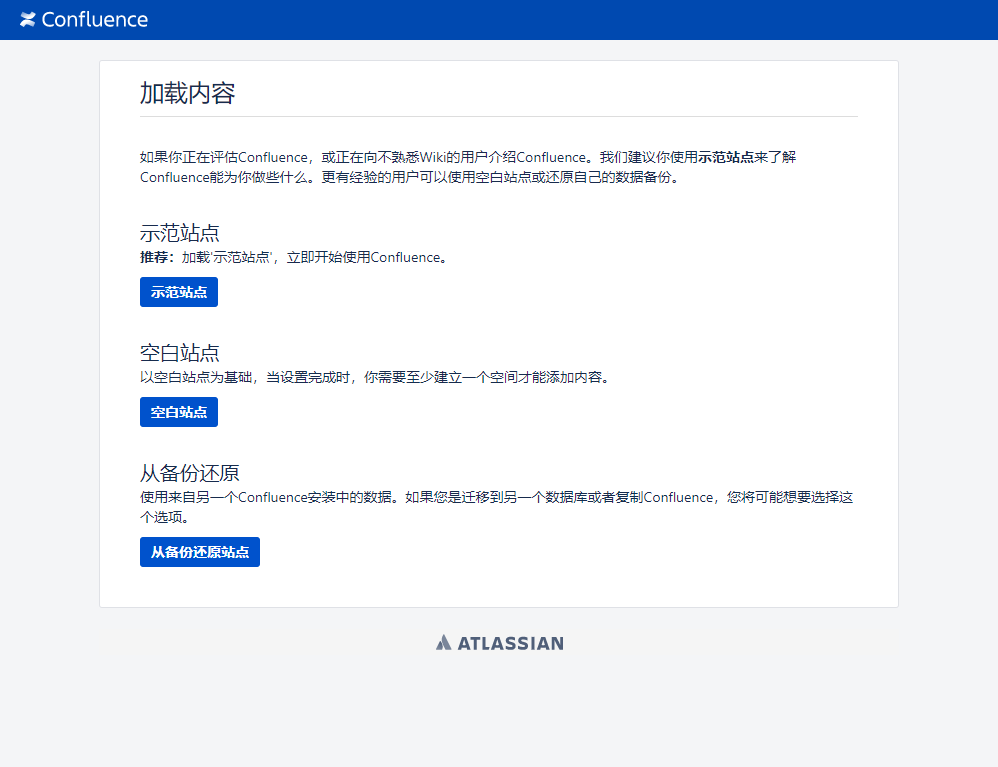
Task: Click the bold 示范站点 text in intro paragraph
Action: pyautogui.click(x=726, y=157)
